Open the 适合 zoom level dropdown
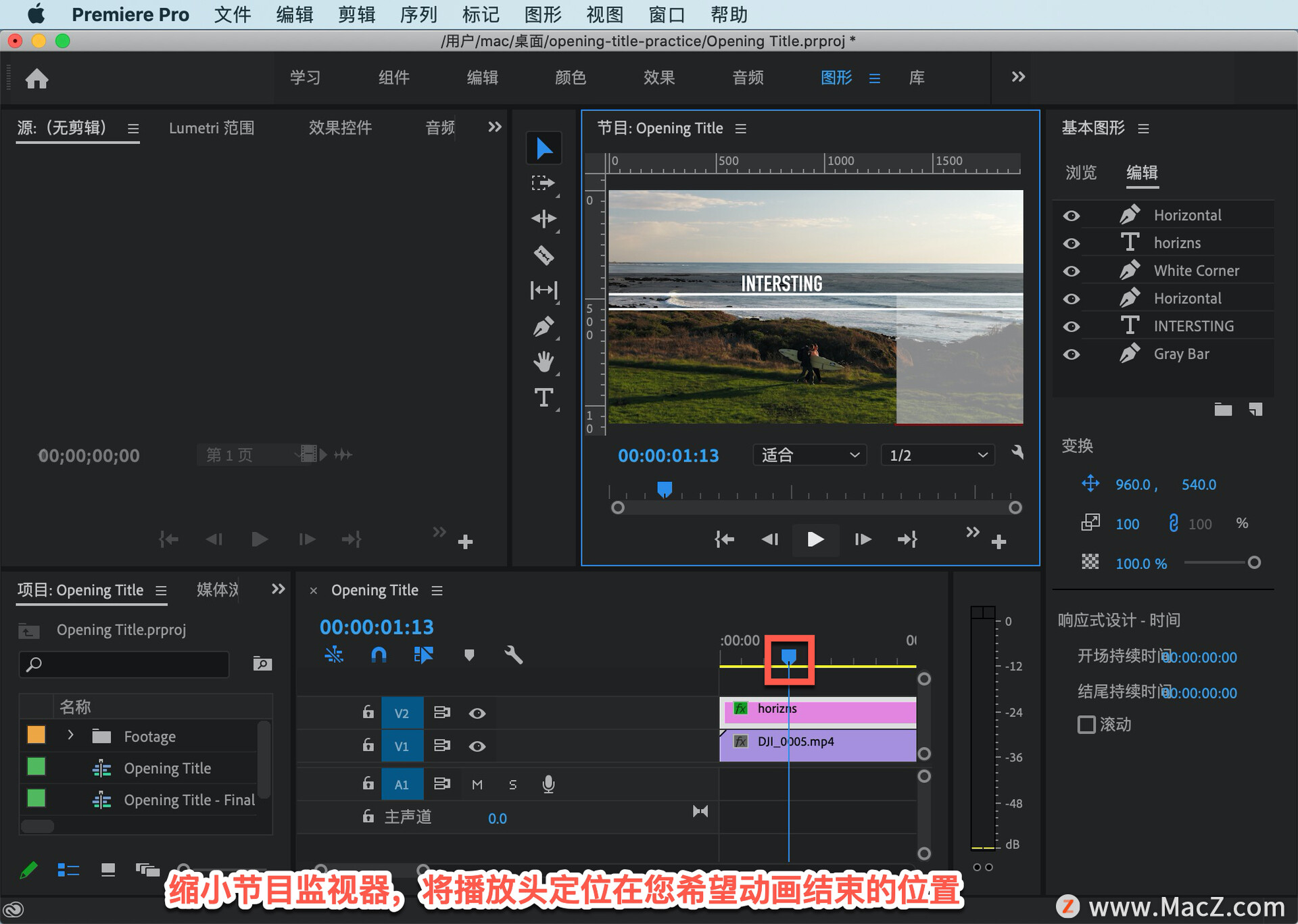1298x924 pixels. point(809,455)
